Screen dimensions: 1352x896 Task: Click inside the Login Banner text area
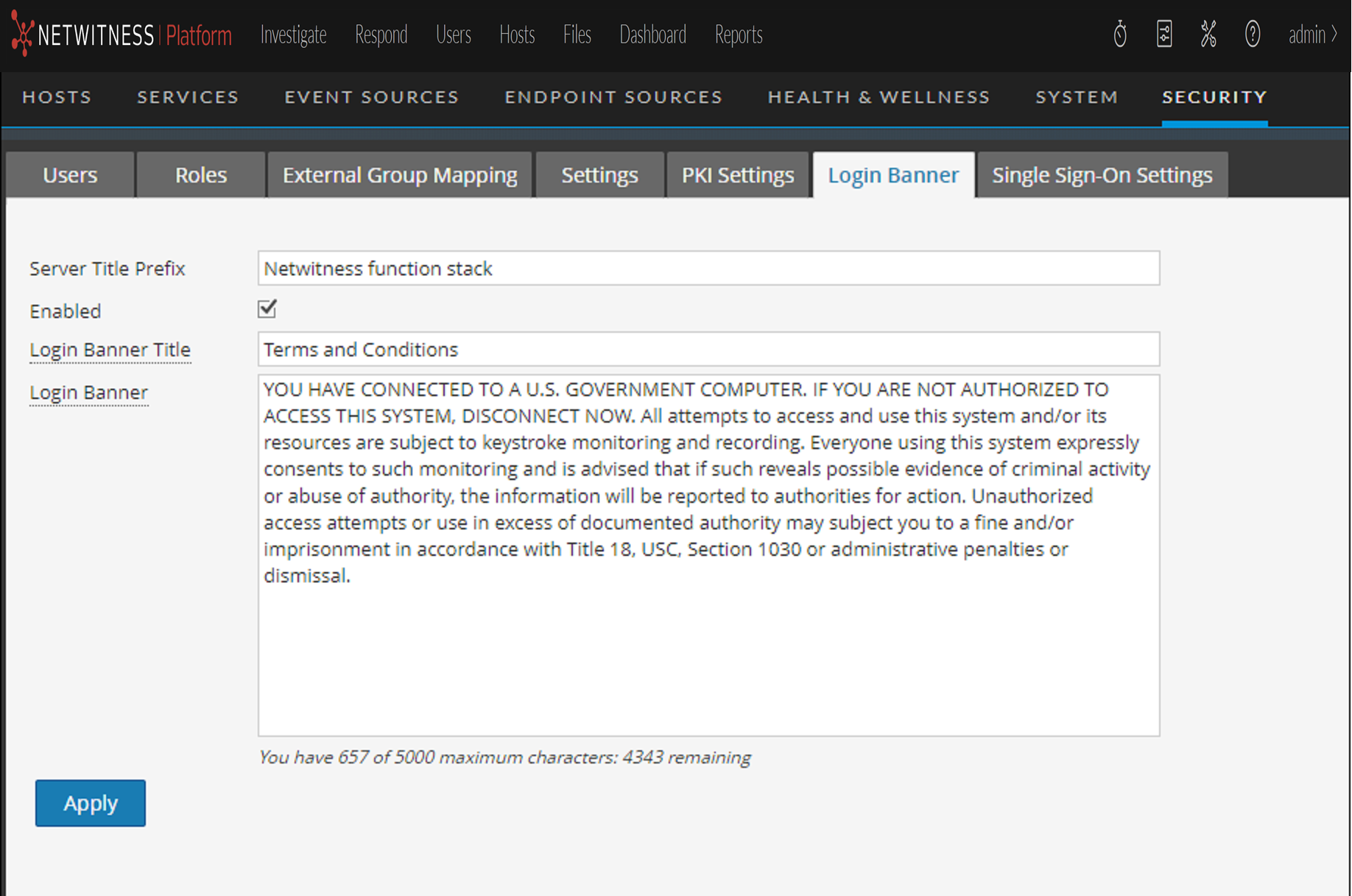coord(708,648)
